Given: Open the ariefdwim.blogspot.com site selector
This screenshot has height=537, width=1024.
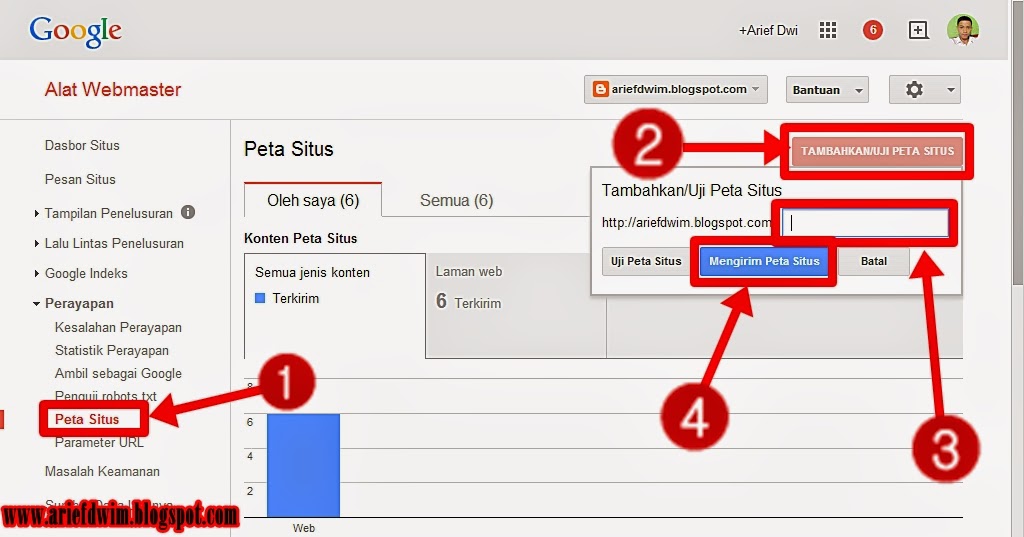Looking at the screenshot, I should [x=675, y=90].
